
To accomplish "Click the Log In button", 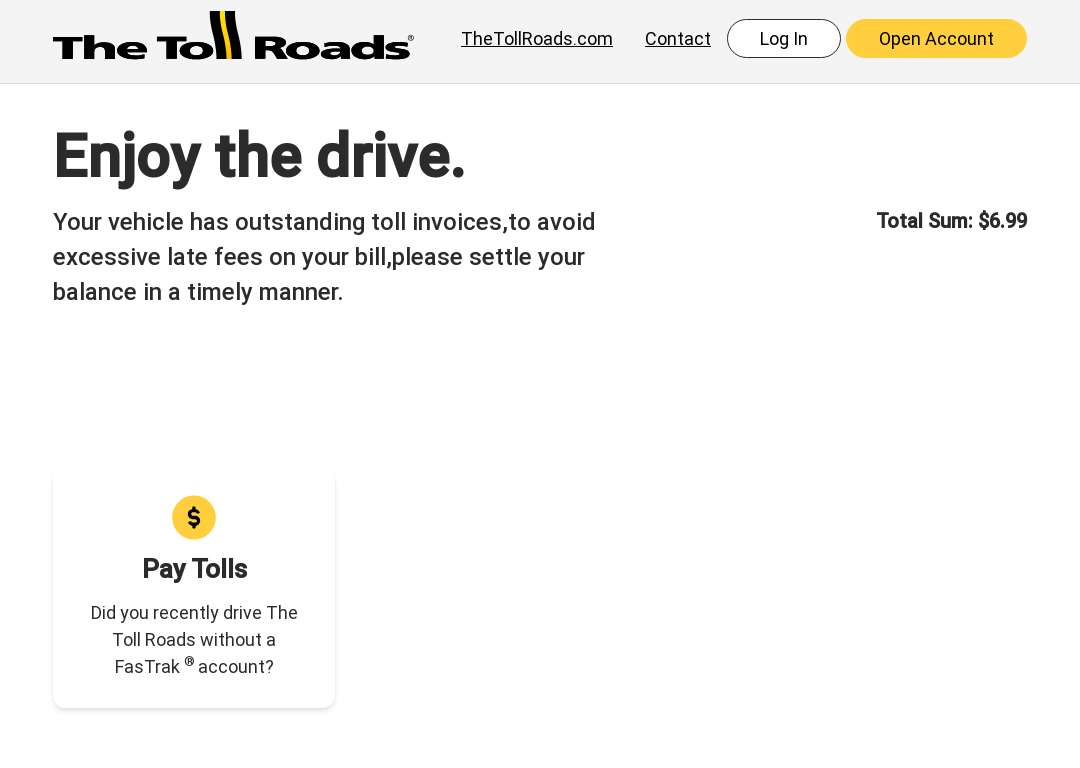I will [783, 39].
